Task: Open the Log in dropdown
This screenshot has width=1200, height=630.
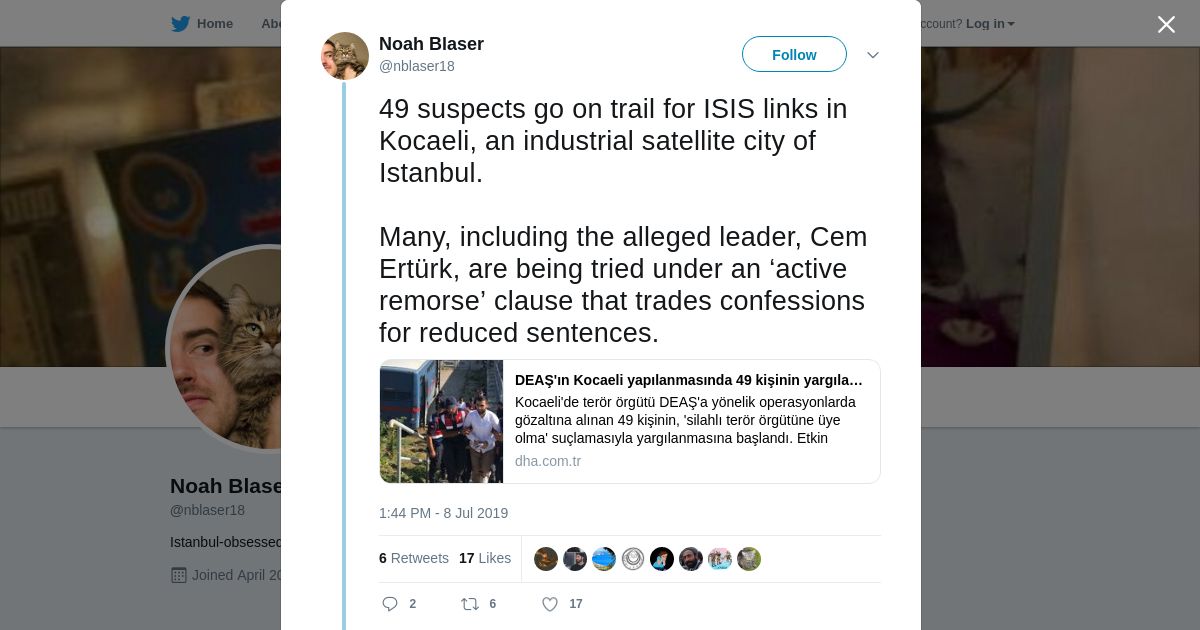Action: pyautogui.click(x=990, y=24)
